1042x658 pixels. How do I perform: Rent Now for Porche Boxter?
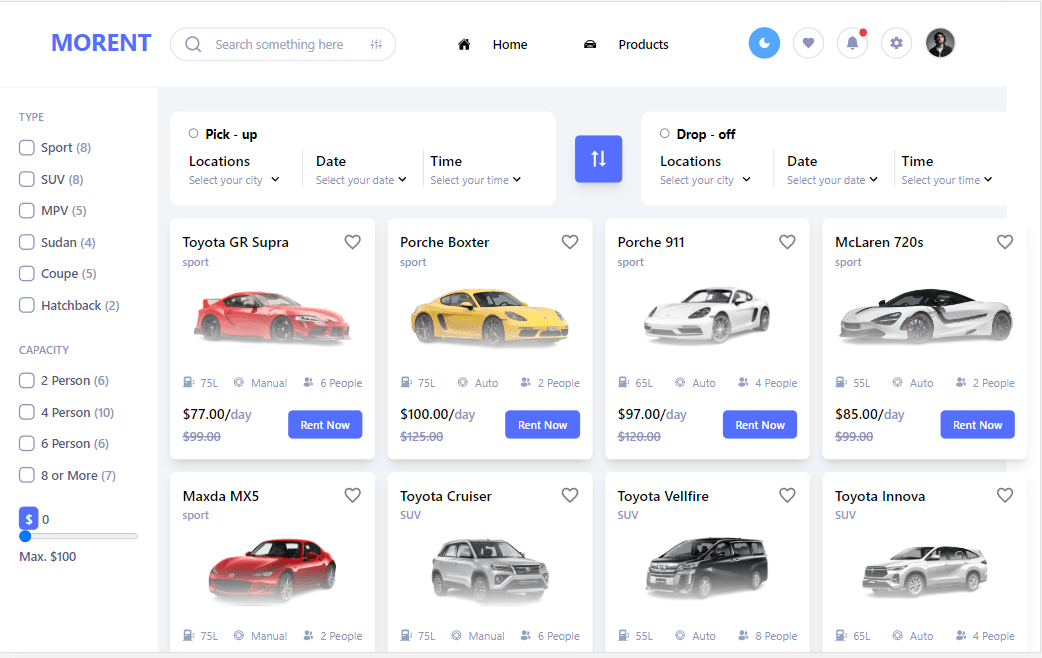pos(542,425)
